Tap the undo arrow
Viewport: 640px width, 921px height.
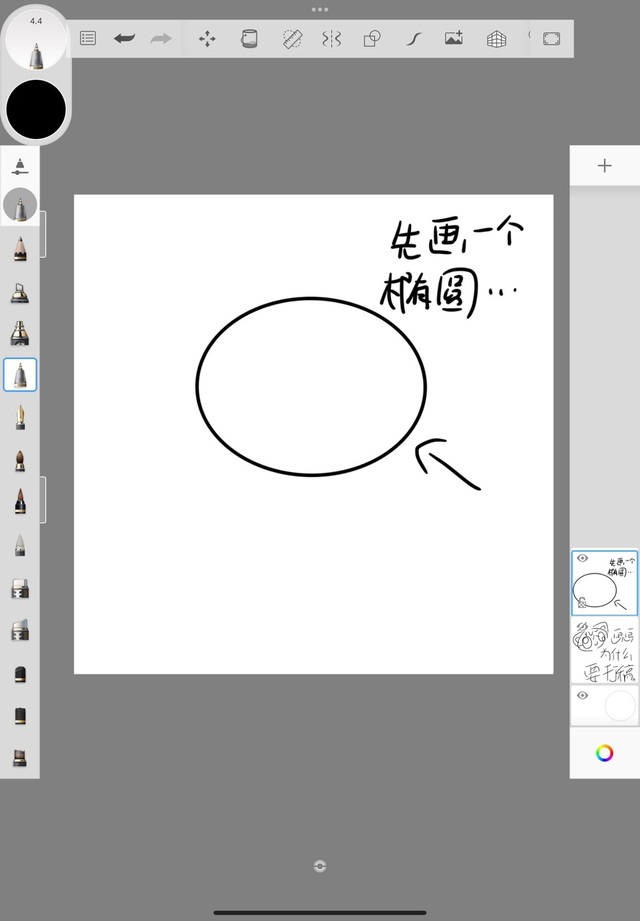(124, 39)
